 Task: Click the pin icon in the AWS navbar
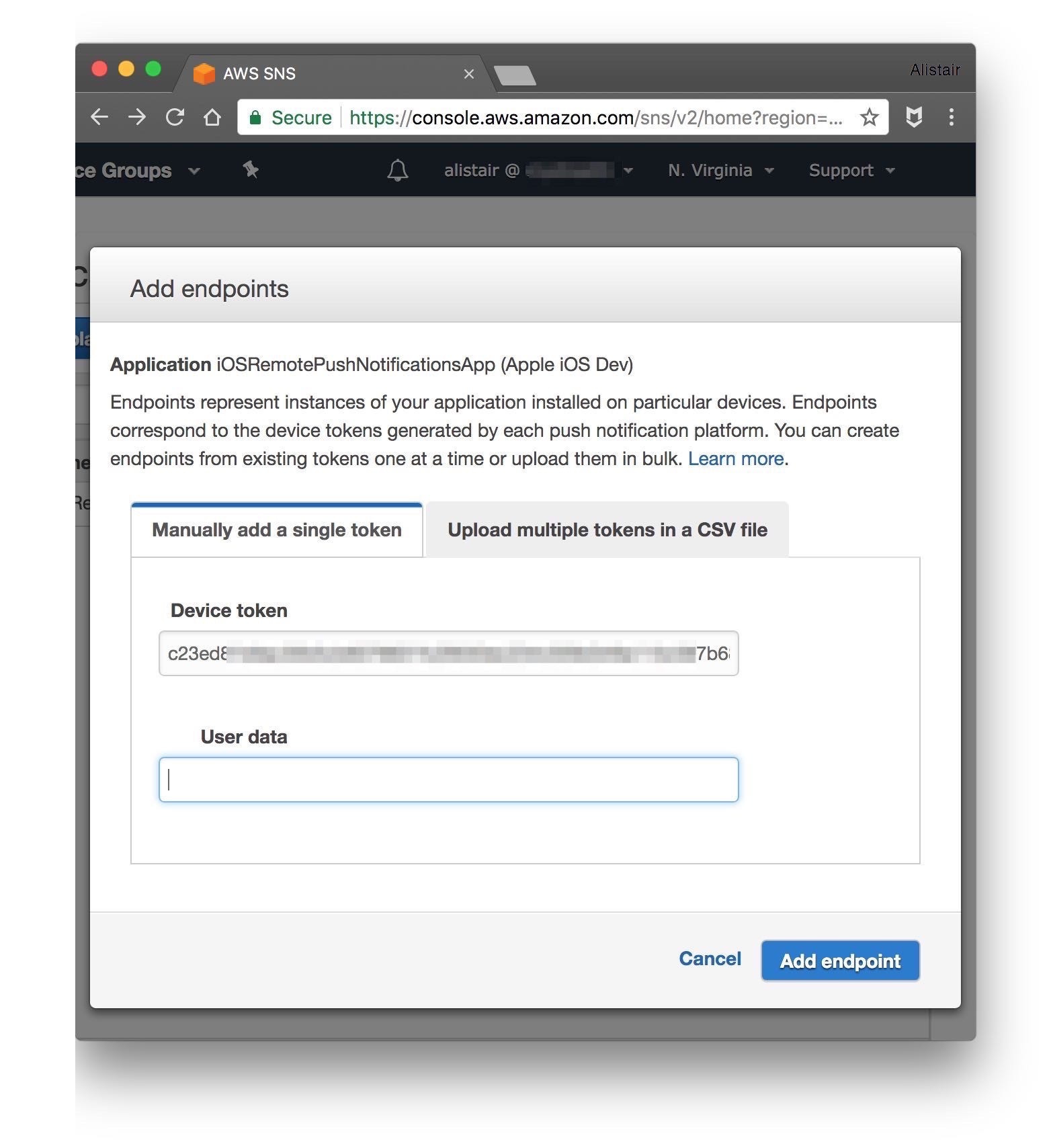click(x=250, y=170)
